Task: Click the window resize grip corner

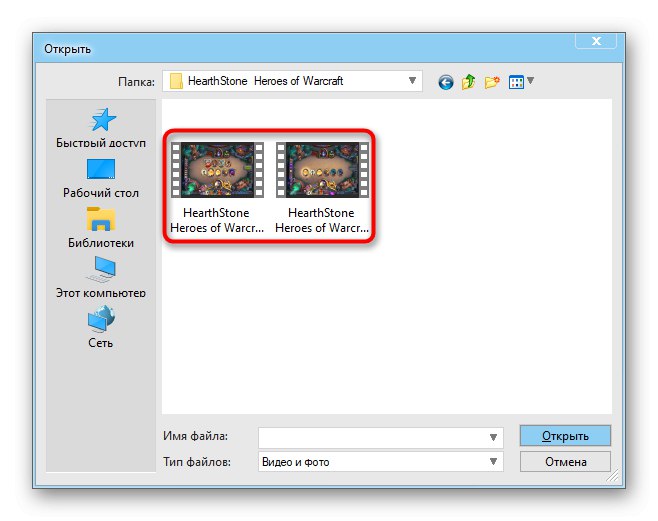Action: pos(613,475)
